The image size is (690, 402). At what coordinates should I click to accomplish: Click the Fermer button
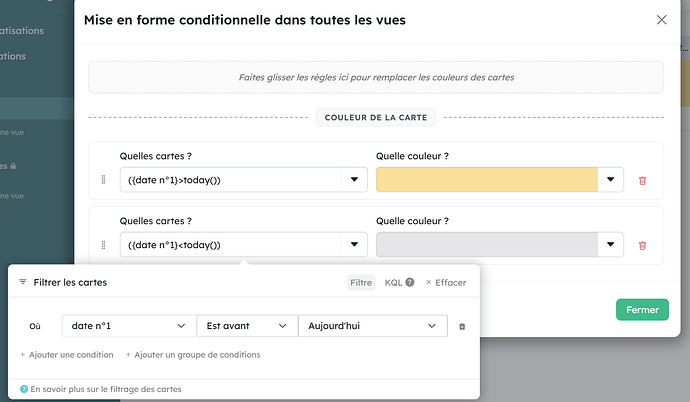point(642,310)
